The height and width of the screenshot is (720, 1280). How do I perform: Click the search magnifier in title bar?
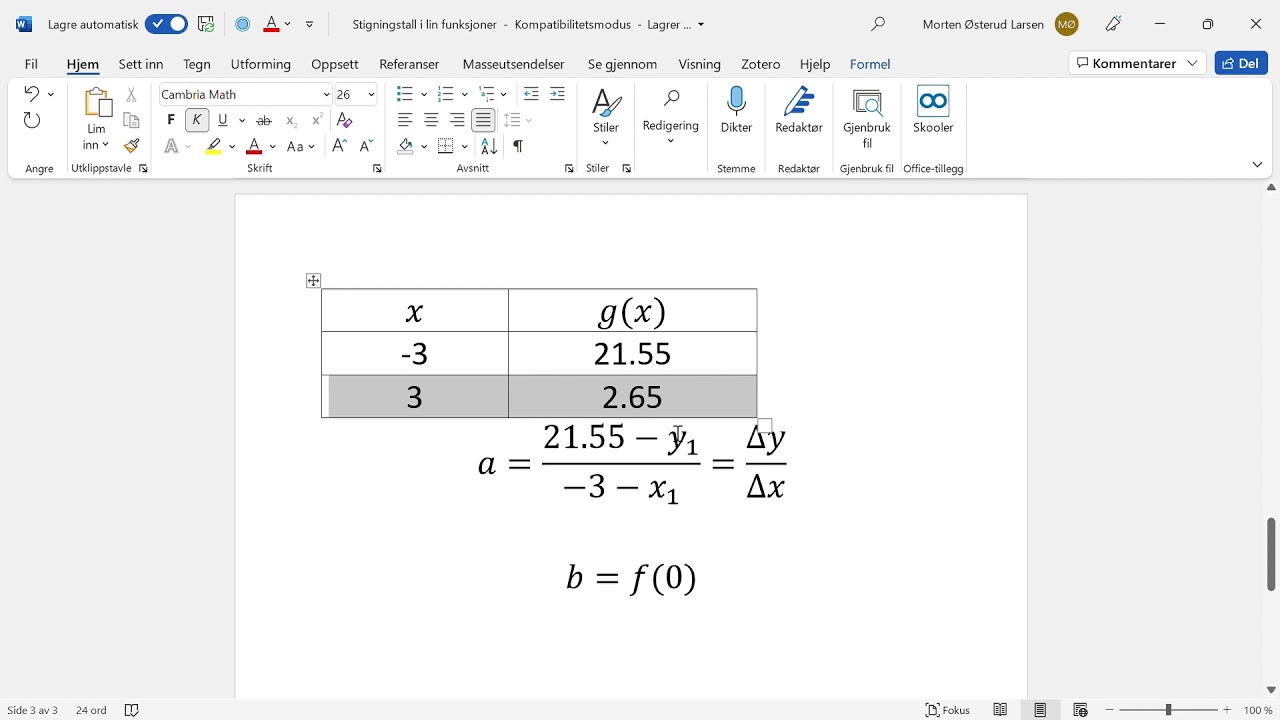tap(878, 24)
